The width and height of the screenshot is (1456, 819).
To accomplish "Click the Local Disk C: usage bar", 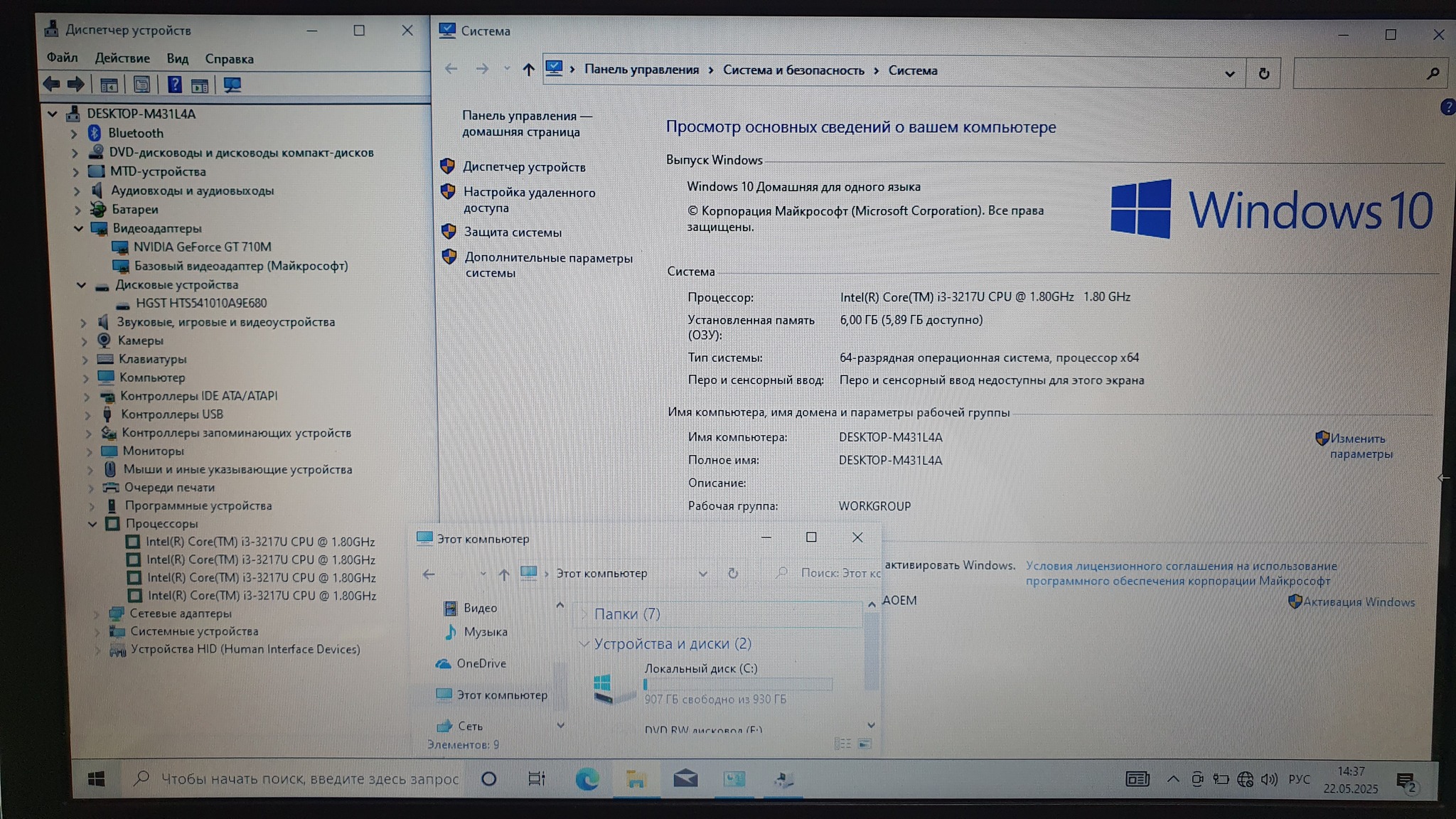I will [737, 685].
